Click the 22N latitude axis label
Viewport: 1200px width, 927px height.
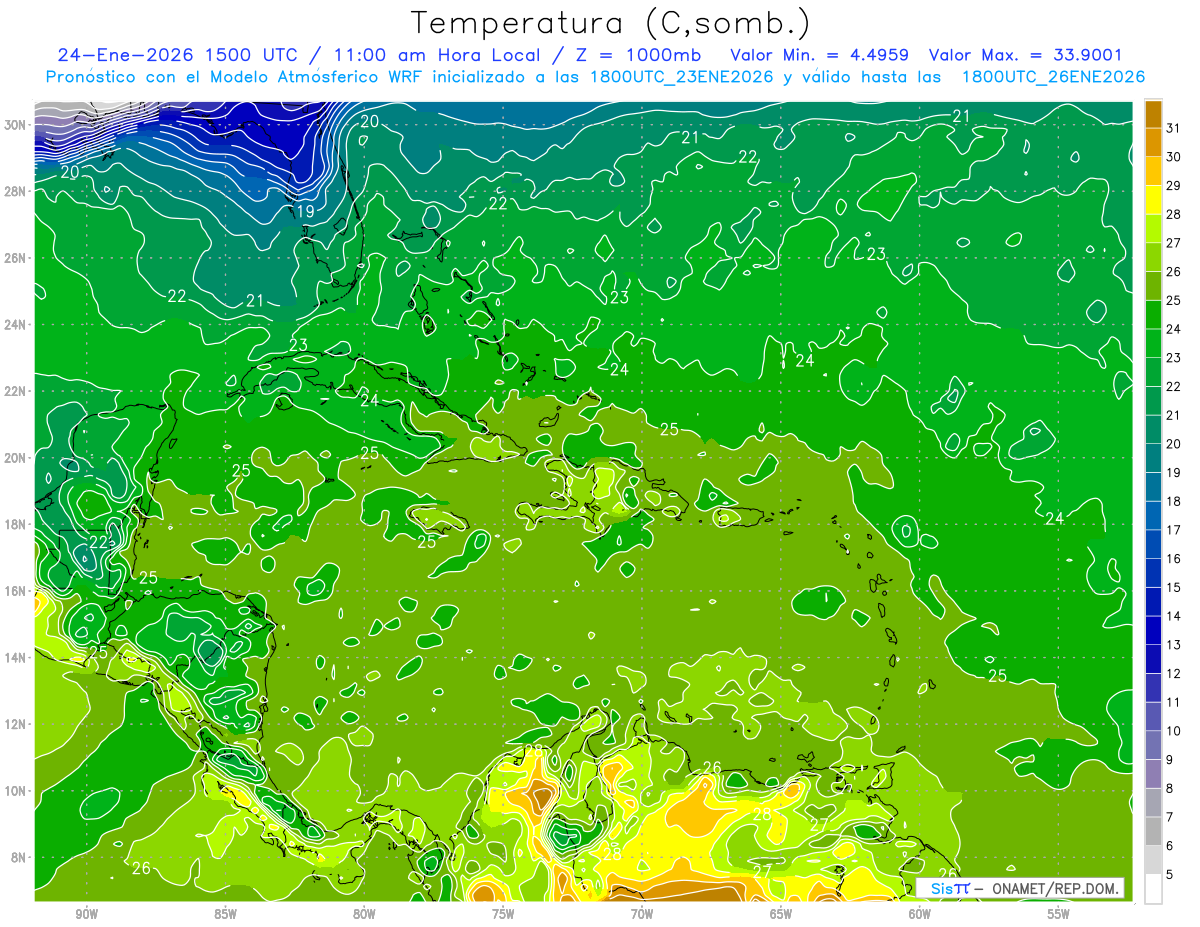pos(17,391)
